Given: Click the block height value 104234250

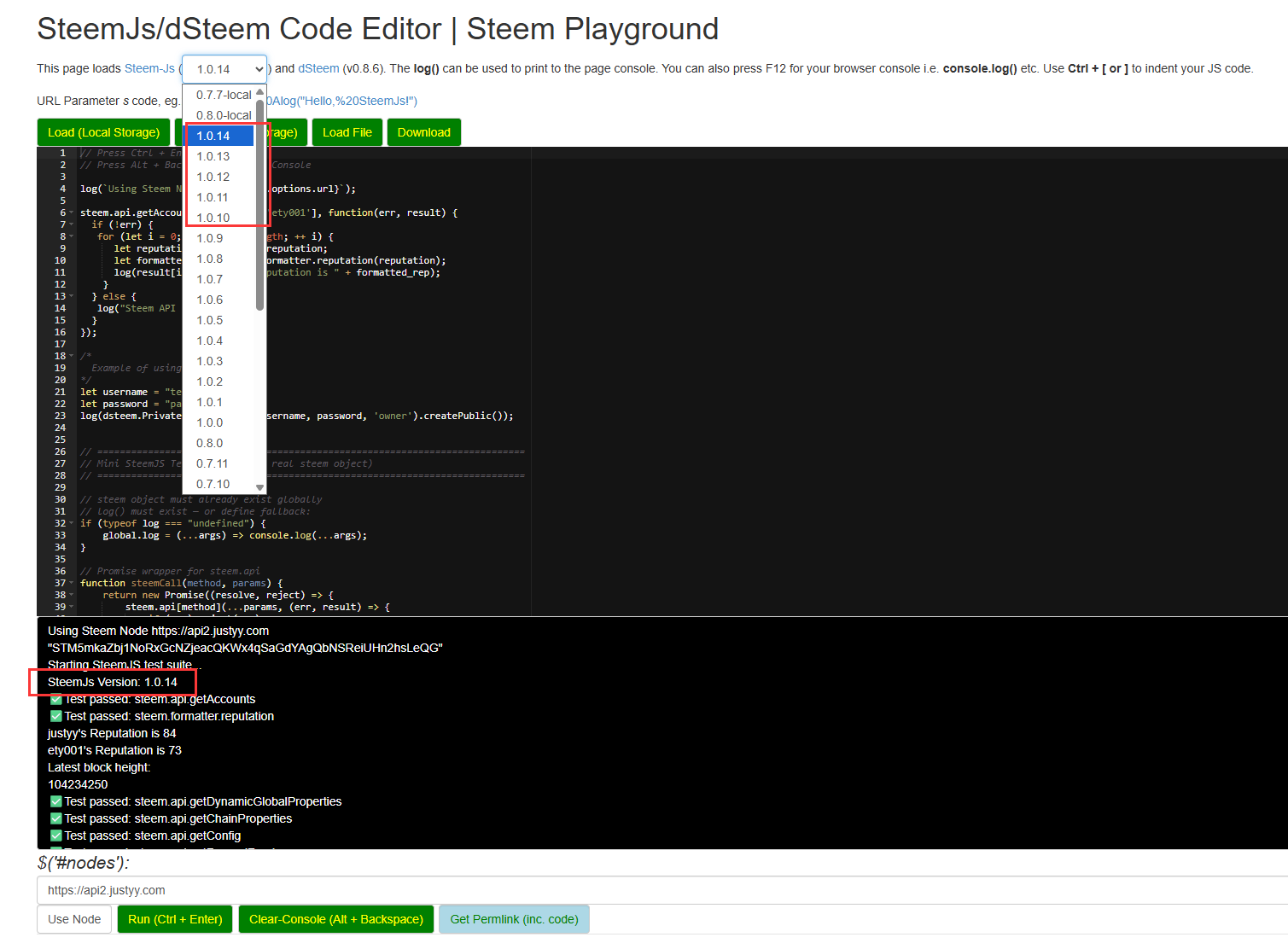Looking at the screenshot, I should click(x=78, y=784).
